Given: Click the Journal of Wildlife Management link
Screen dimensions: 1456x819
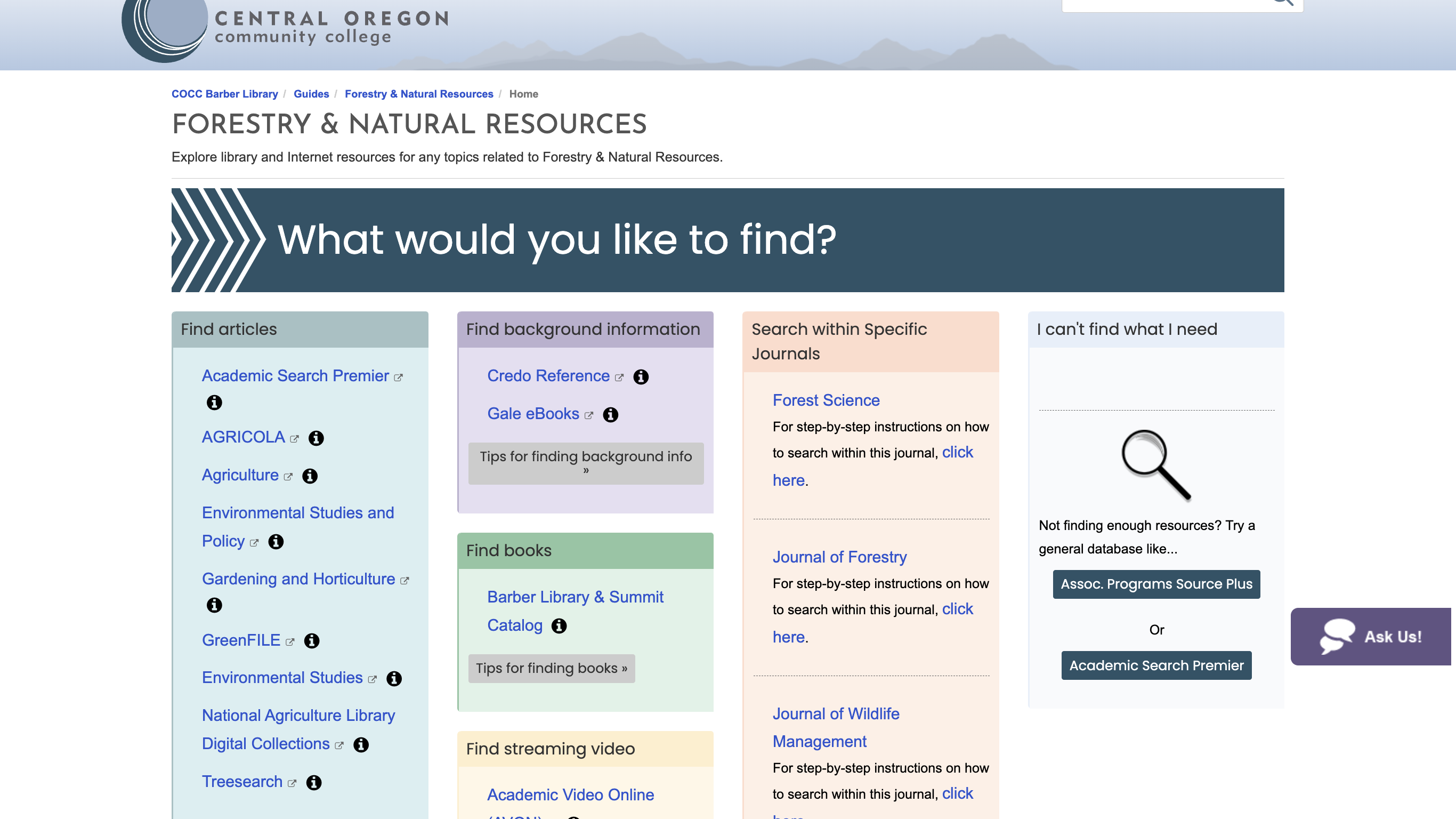Looking at the screenshot, I should (x=836, y=727).
